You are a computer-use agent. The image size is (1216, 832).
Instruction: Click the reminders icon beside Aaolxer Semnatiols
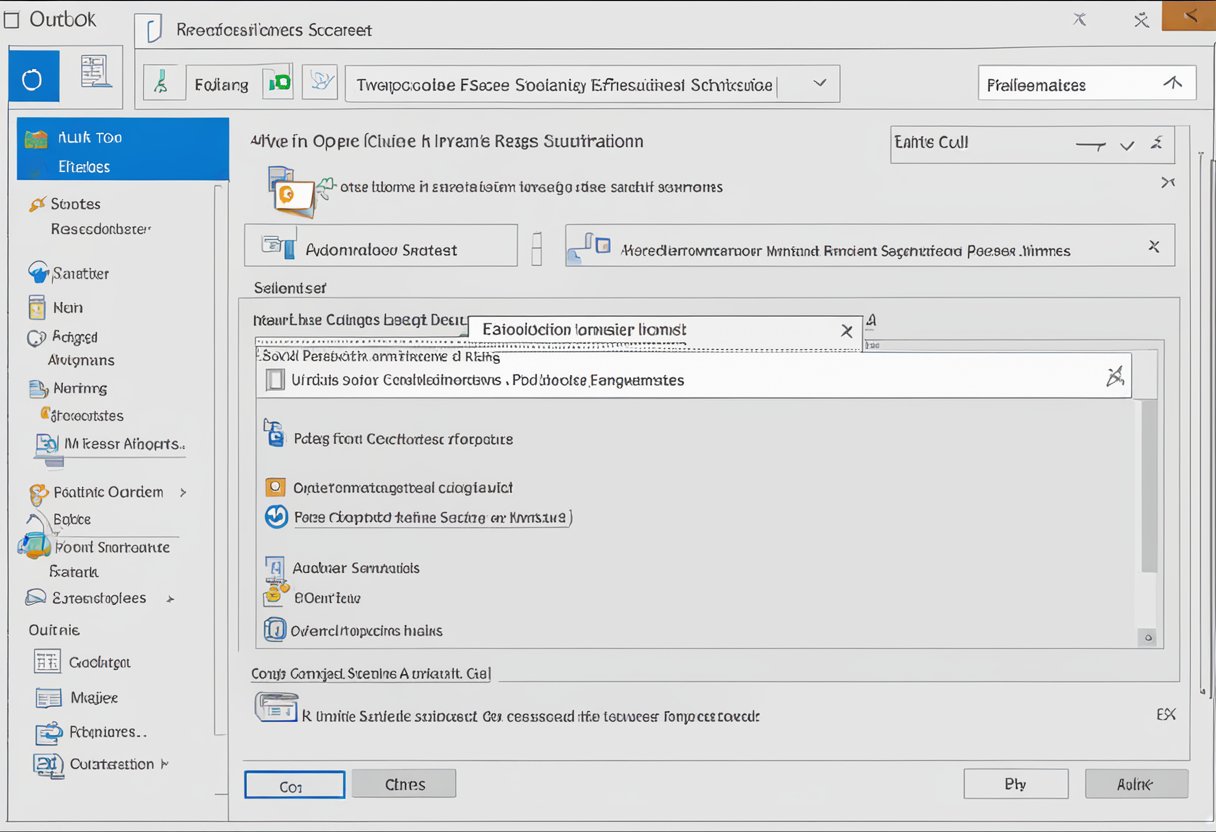click(276, 566)
